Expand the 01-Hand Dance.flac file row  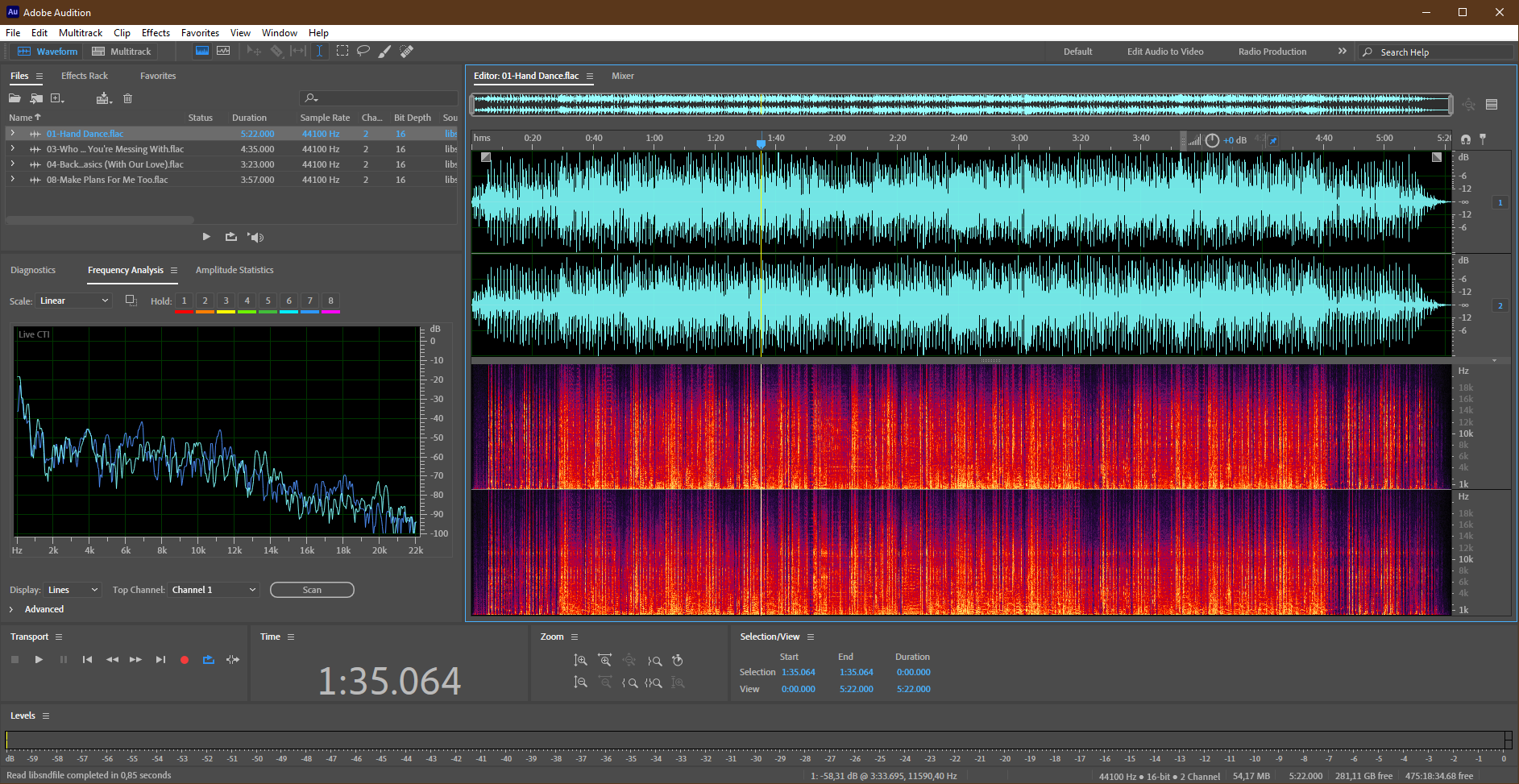tap(12, 133)
